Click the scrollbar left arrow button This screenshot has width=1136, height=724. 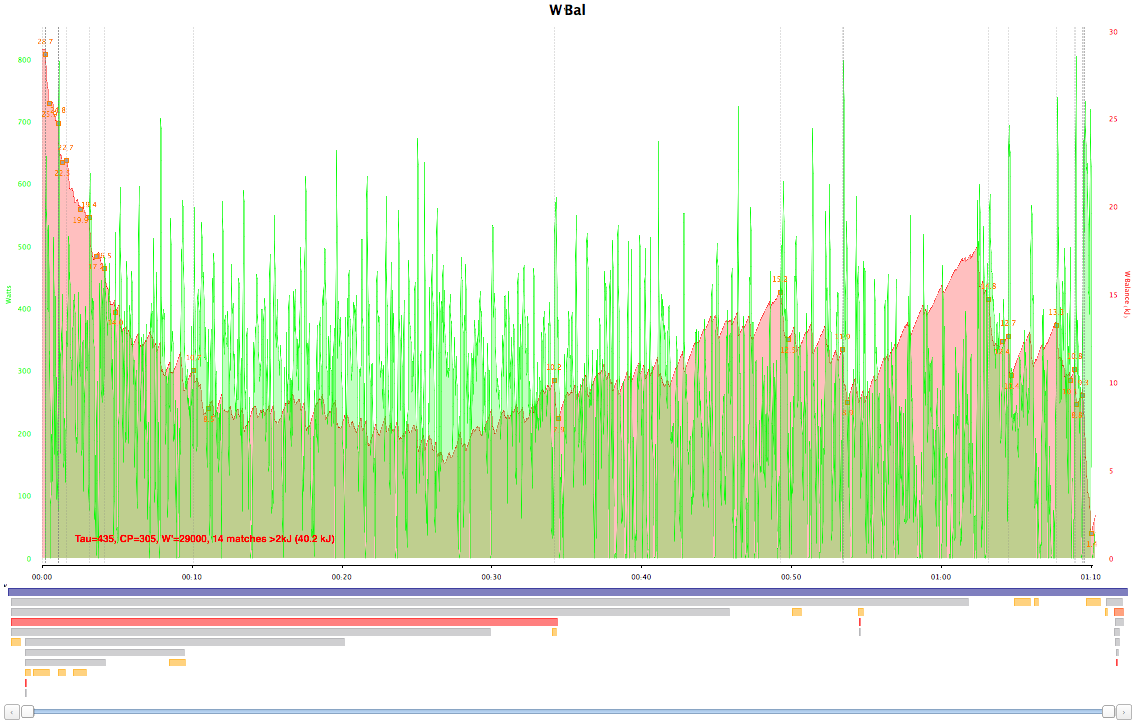click(x=13, y=711)
